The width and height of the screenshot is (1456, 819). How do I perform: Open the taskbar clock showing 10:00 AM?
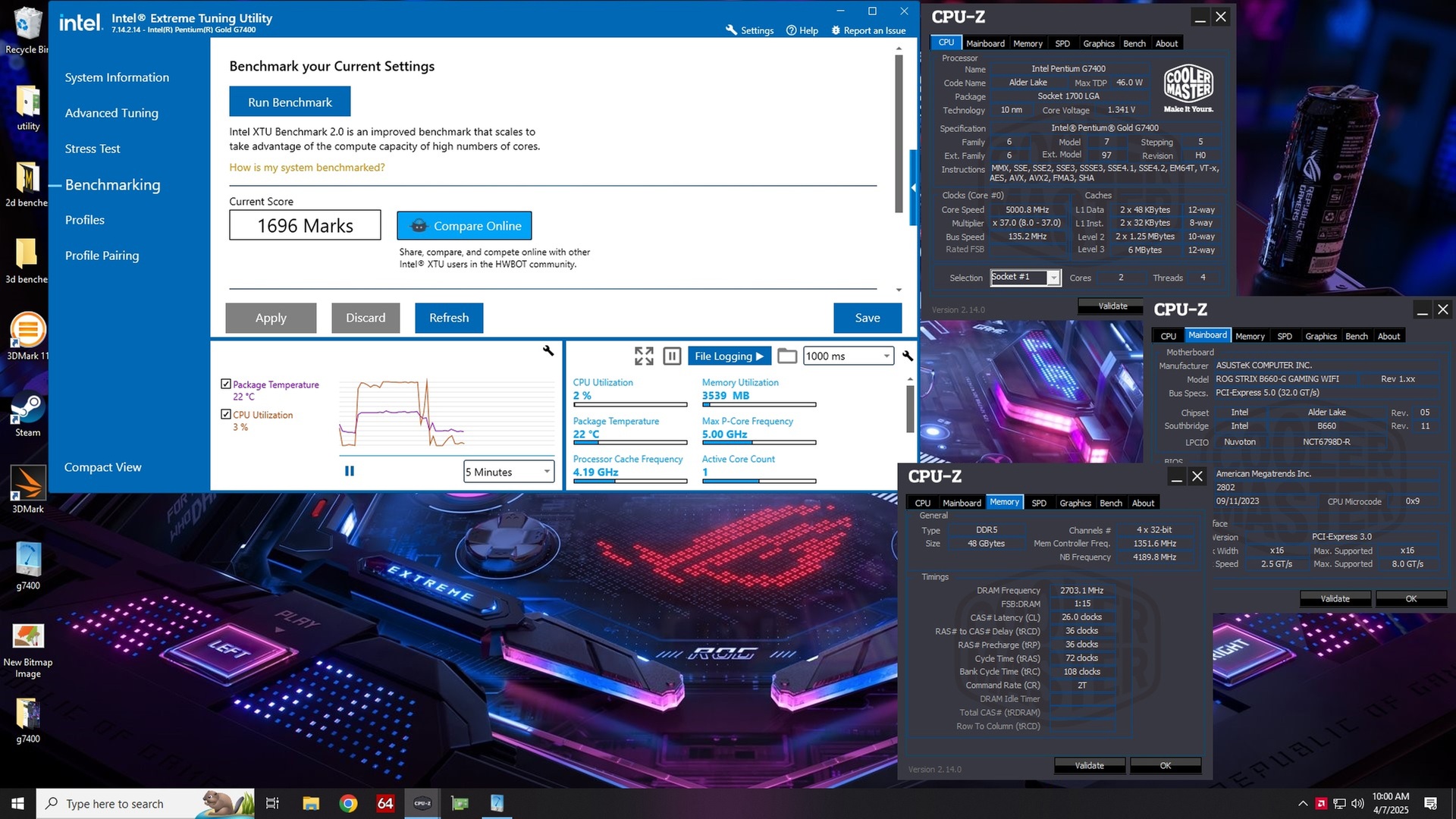click(x=1391, y=803)
